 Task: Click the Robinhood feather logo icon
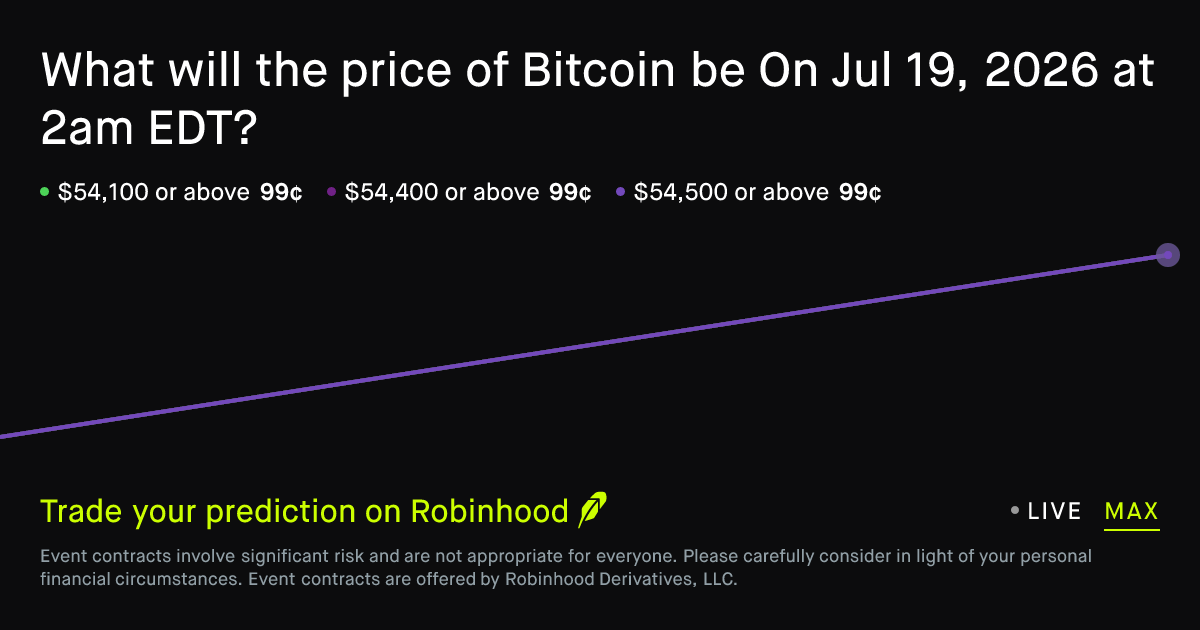[592, 510]
